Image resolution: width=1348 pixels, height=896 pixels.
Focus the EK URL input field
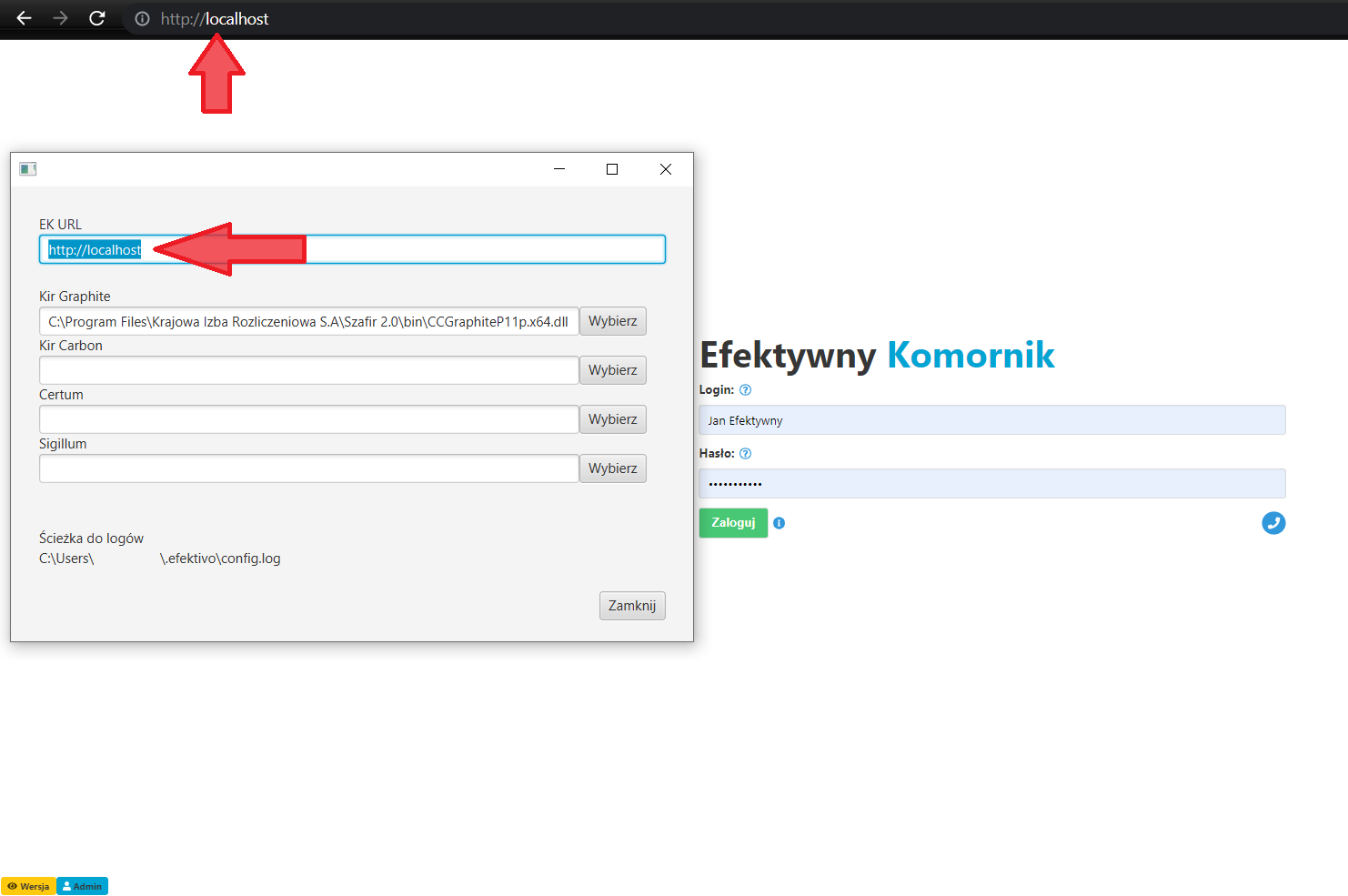tap(352, 249)
